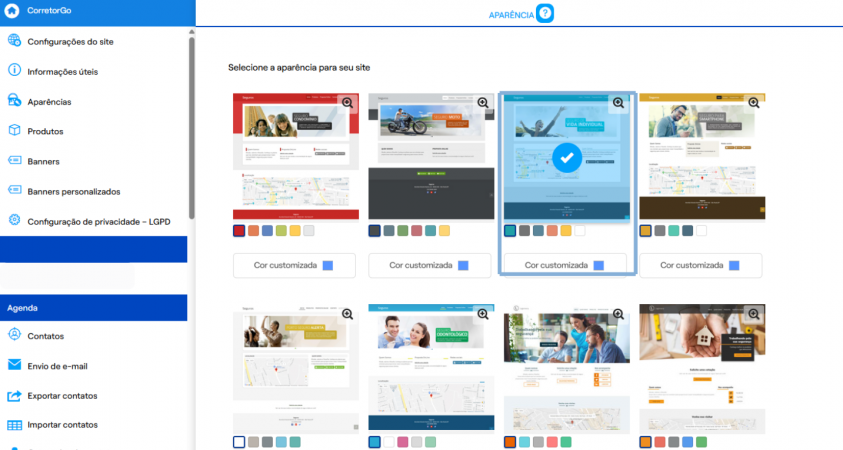Open Banners personalizados menu item
The image size is (843, 450).
pyautogui.click(x=74, y=191)
